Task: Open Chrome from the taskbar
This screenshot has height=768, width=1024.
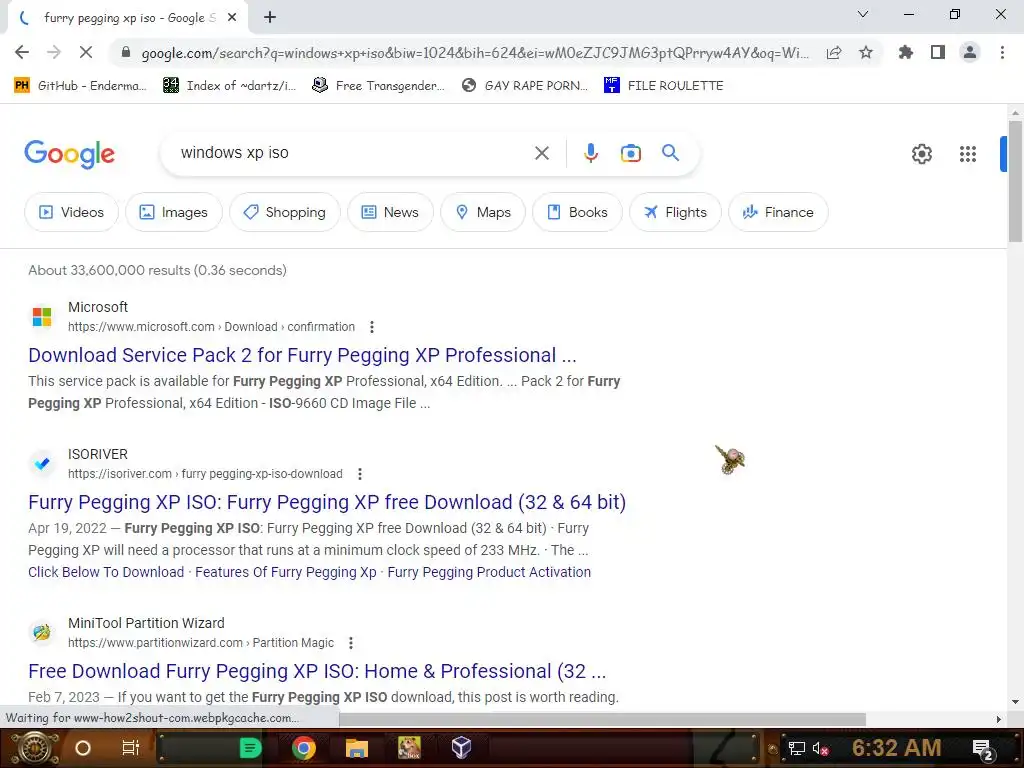Action: tap(303, 748)
